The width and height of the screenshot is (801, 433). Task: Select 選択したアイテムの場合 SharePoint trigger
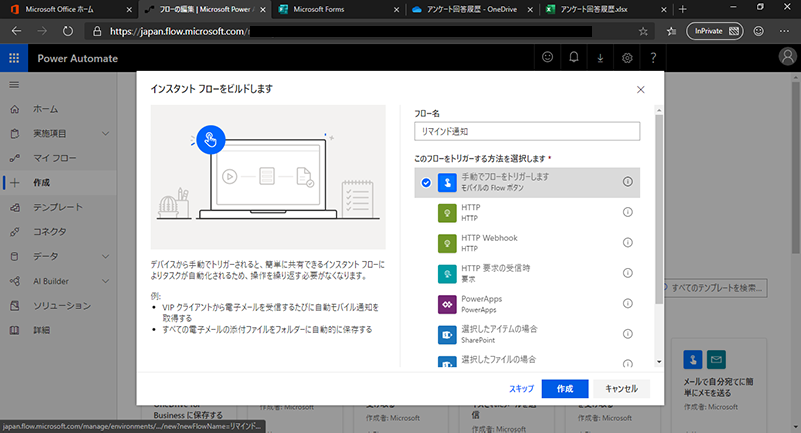point(527,334)
